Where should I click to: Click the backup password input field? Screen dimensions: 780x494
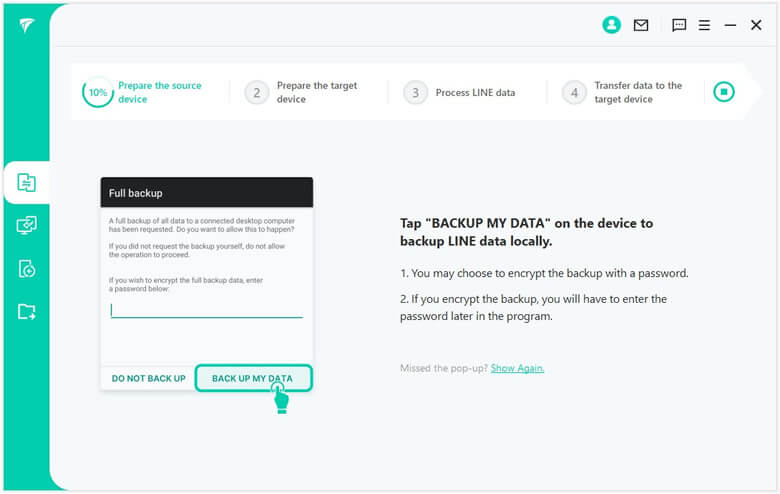coord(206,310)
